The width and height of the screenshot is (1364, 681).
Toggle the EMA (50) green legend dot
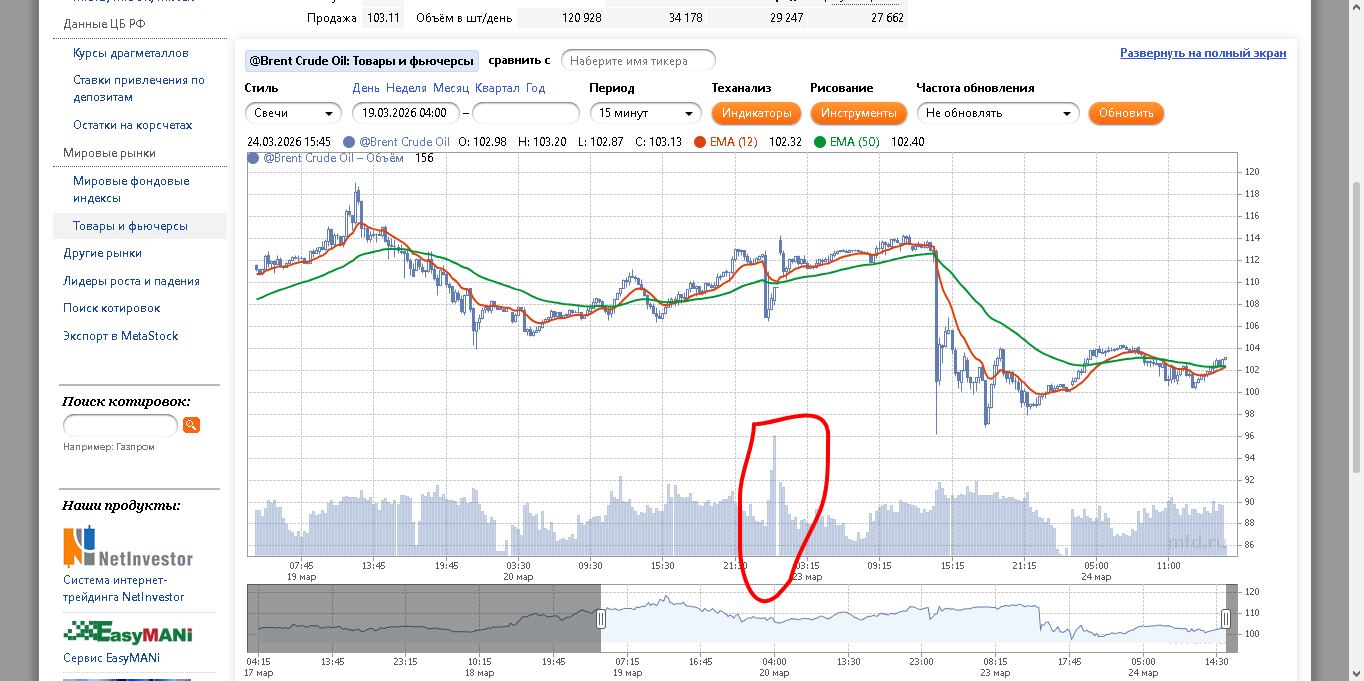(x=821, y=142)
